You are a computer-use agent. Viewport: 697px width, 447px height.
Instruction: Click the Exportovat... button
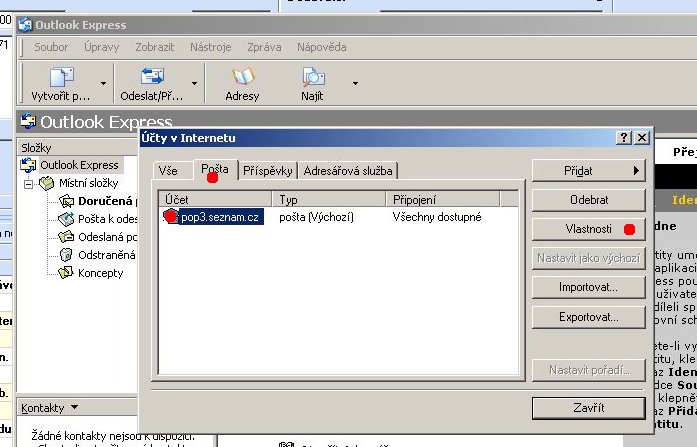tap(589, 317)
